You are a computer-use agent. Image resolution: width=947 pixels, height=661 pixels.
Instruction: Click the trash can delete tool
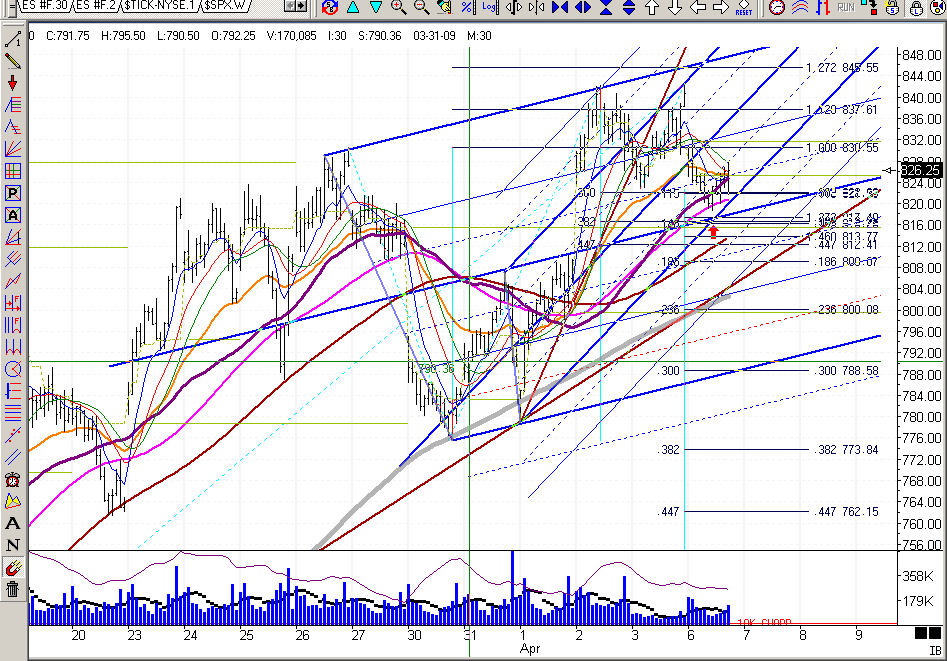[13, 588]
